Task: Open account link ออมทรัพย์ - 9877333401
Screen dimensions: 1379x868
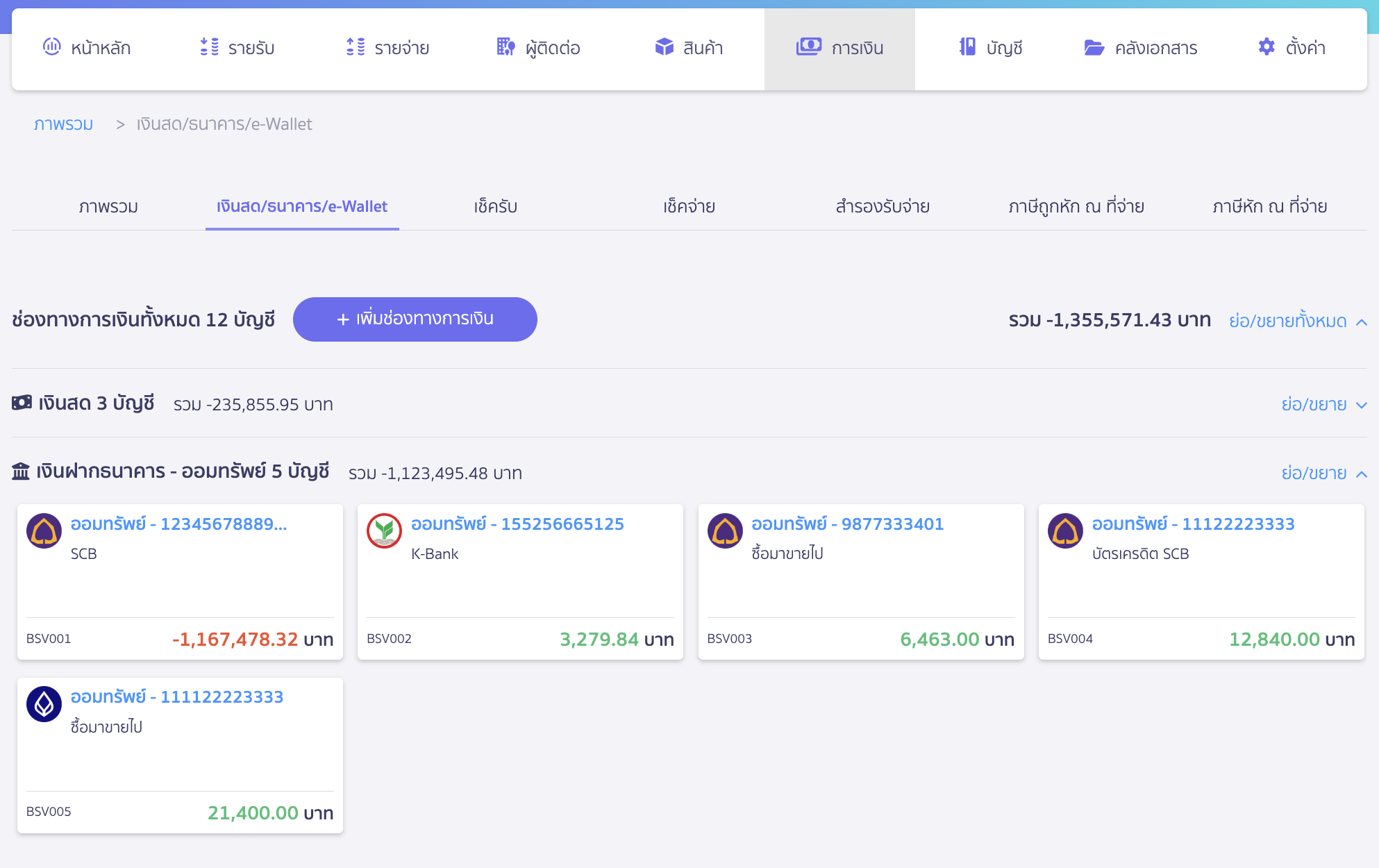Action: [x=847, y=524]
